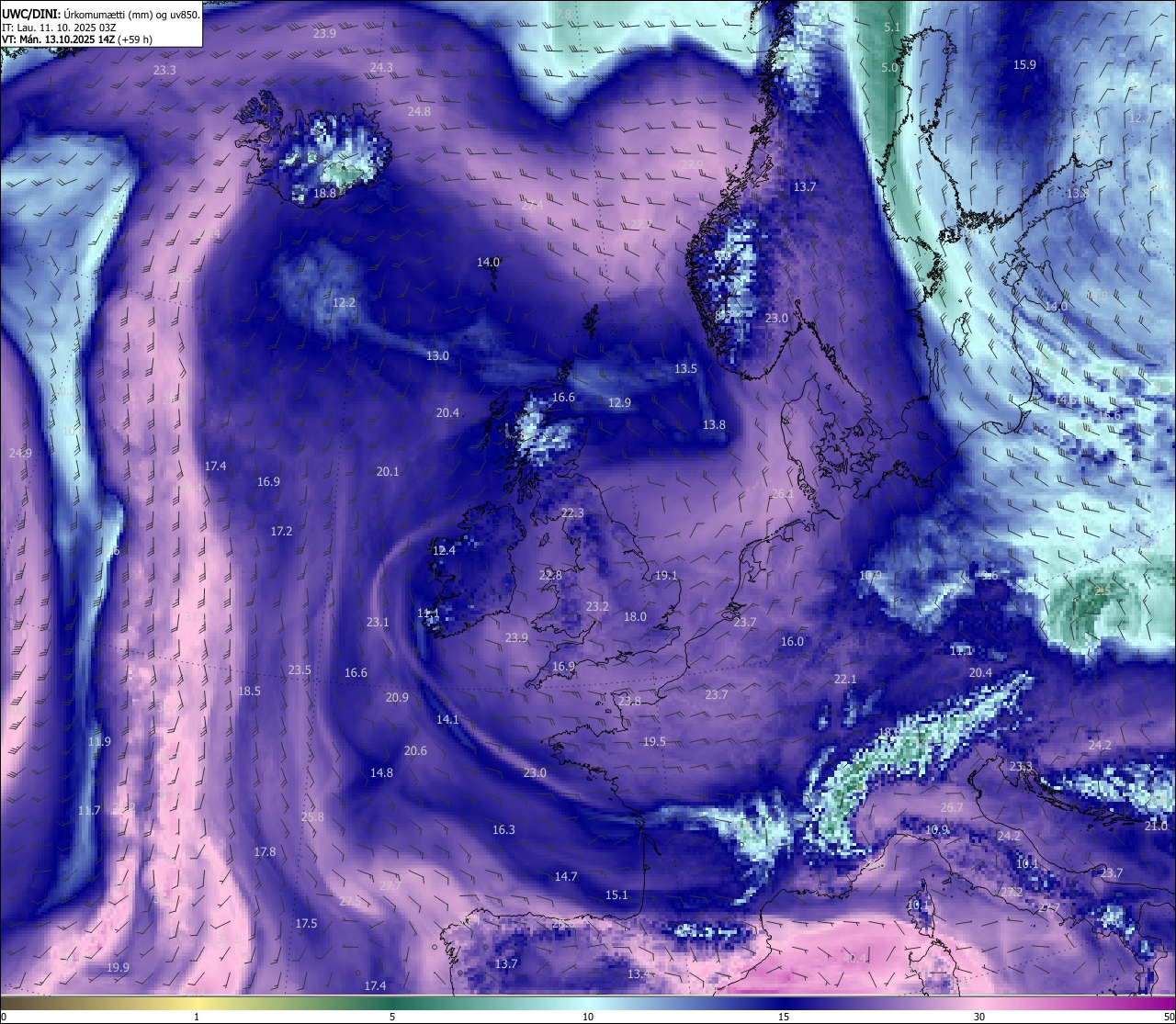1176x1024 pixels.
Task: Click the 23.5 map value
Action: point(300,670)
